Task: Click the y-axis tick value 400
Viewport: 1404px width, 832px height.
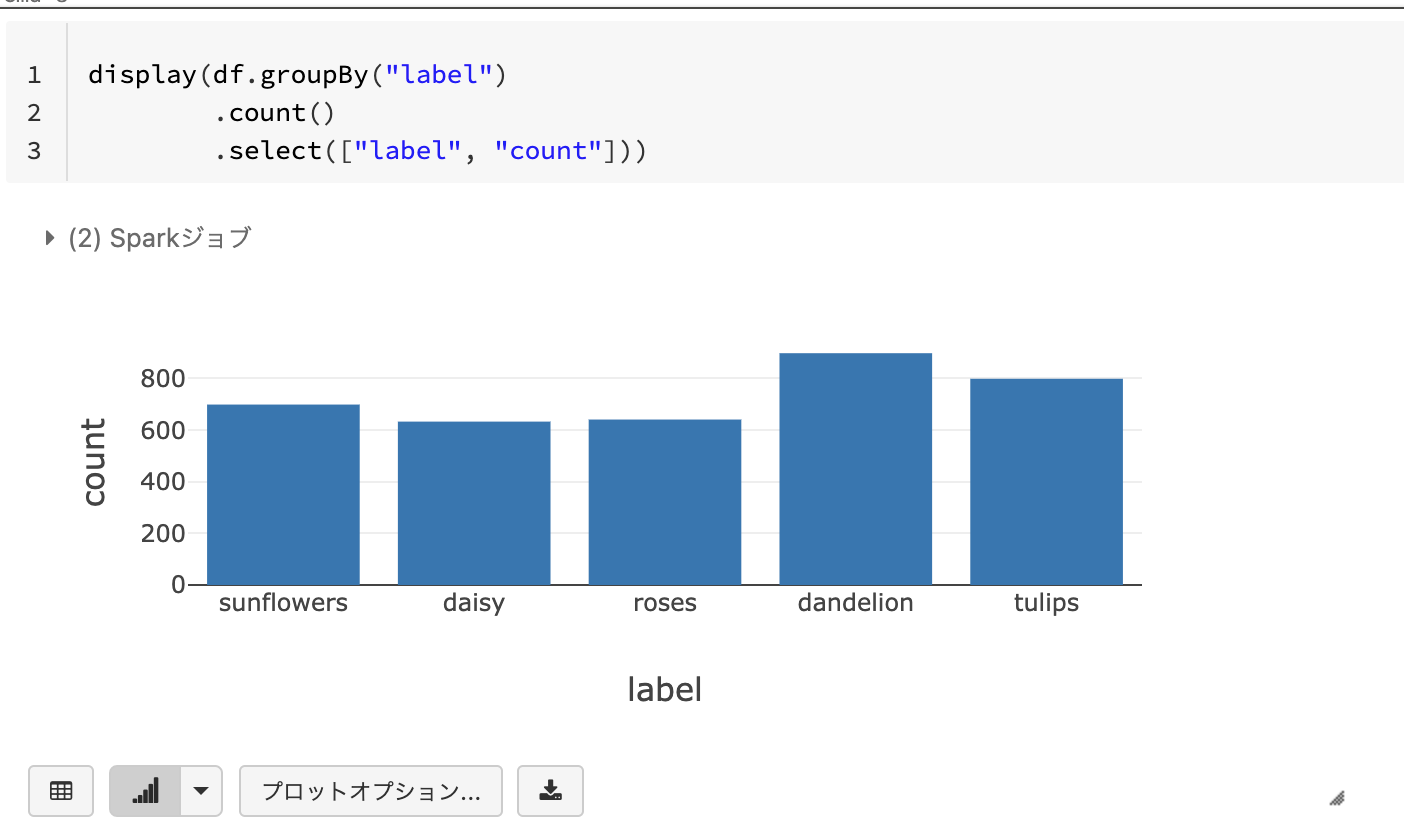Action: point(164,482)
